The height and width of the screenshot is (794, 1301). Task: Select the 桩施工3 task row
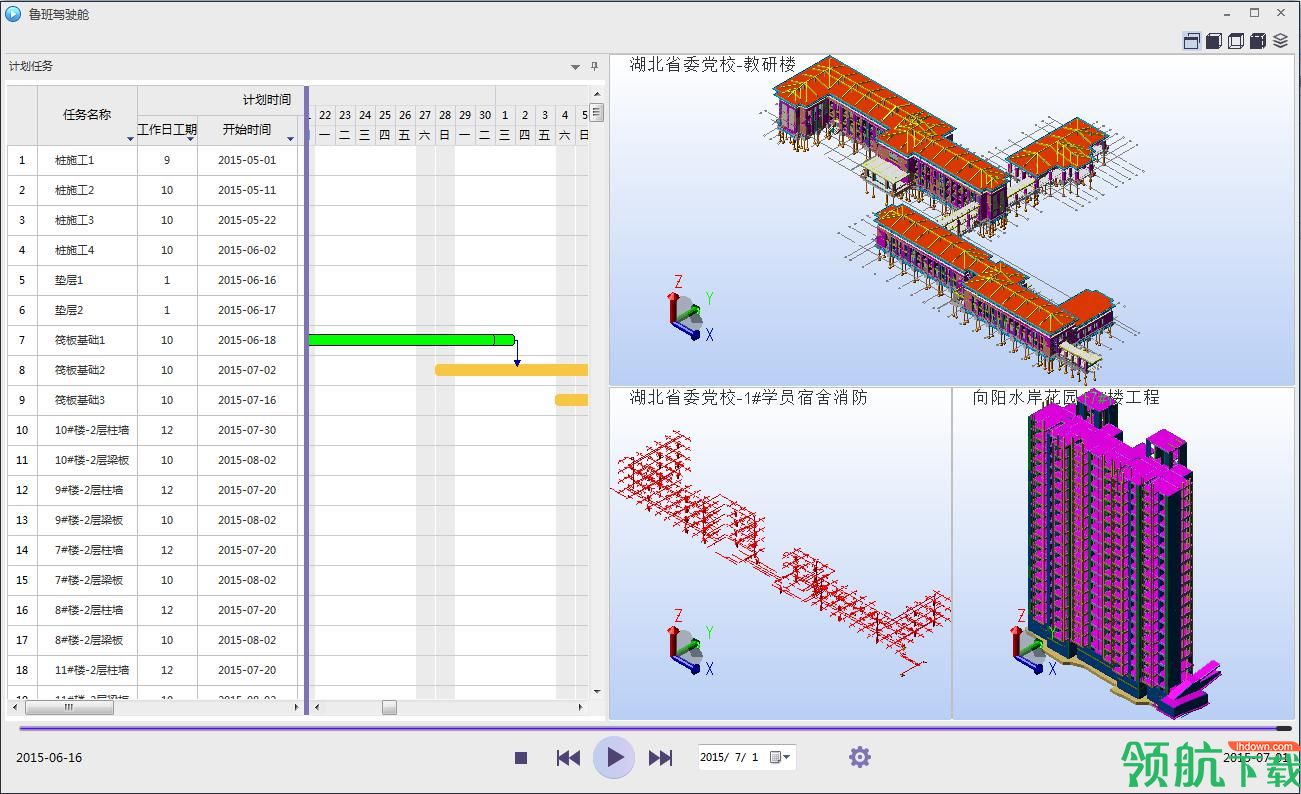click(153, 220)
